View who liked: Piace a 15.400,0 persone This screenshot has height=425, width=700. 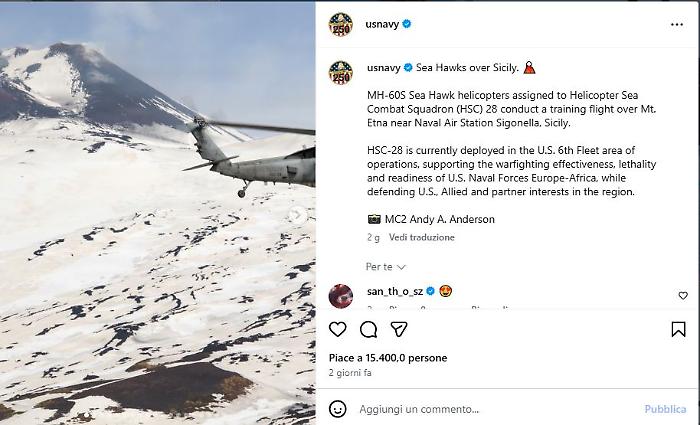pyautogui.click(x=388, y=358)
